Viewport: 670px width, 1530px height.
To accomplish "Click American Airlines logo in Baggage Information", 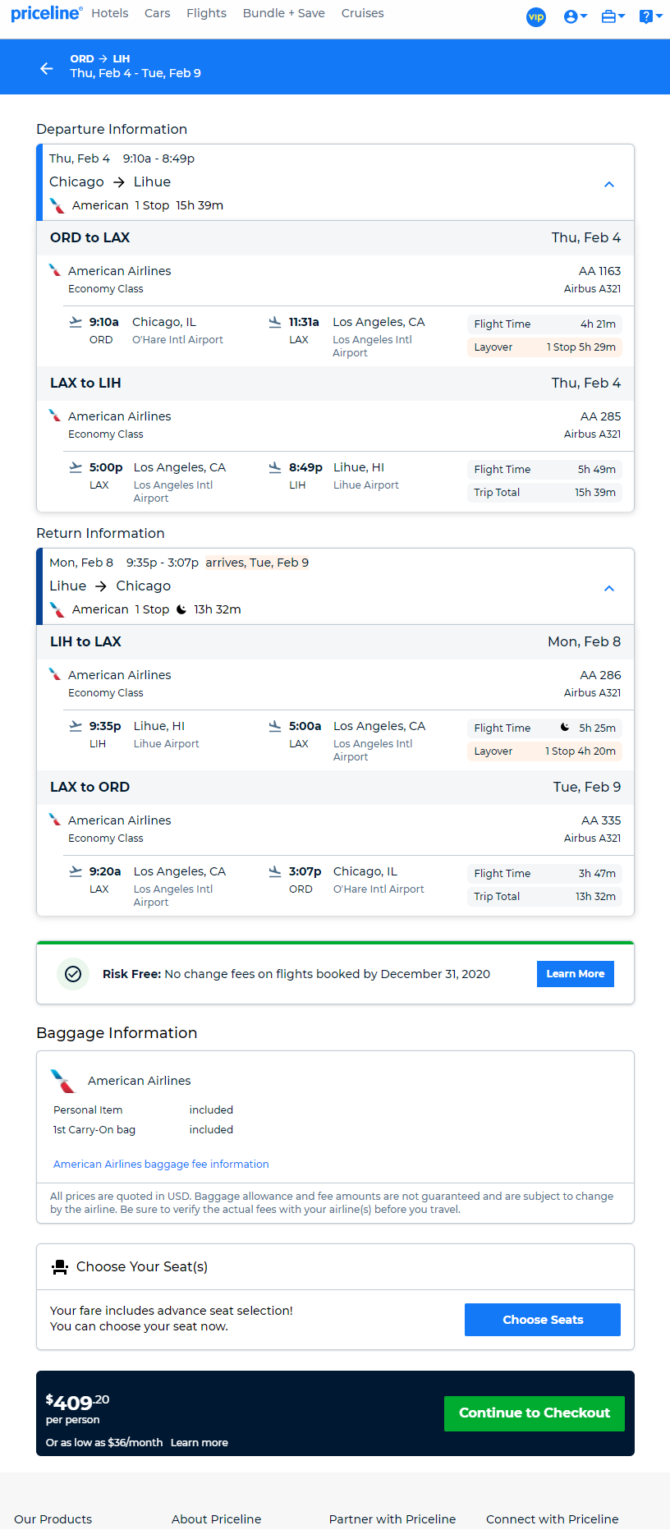I will click(x=63, y=1080).
